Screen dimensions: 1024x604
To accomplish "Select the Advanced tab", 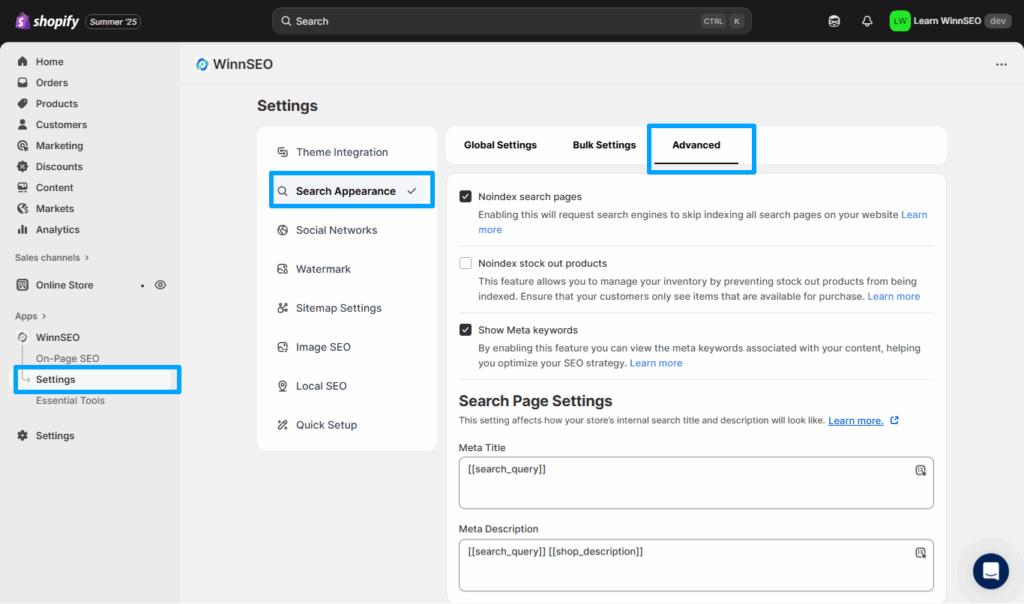I will [x=696, y=145].
